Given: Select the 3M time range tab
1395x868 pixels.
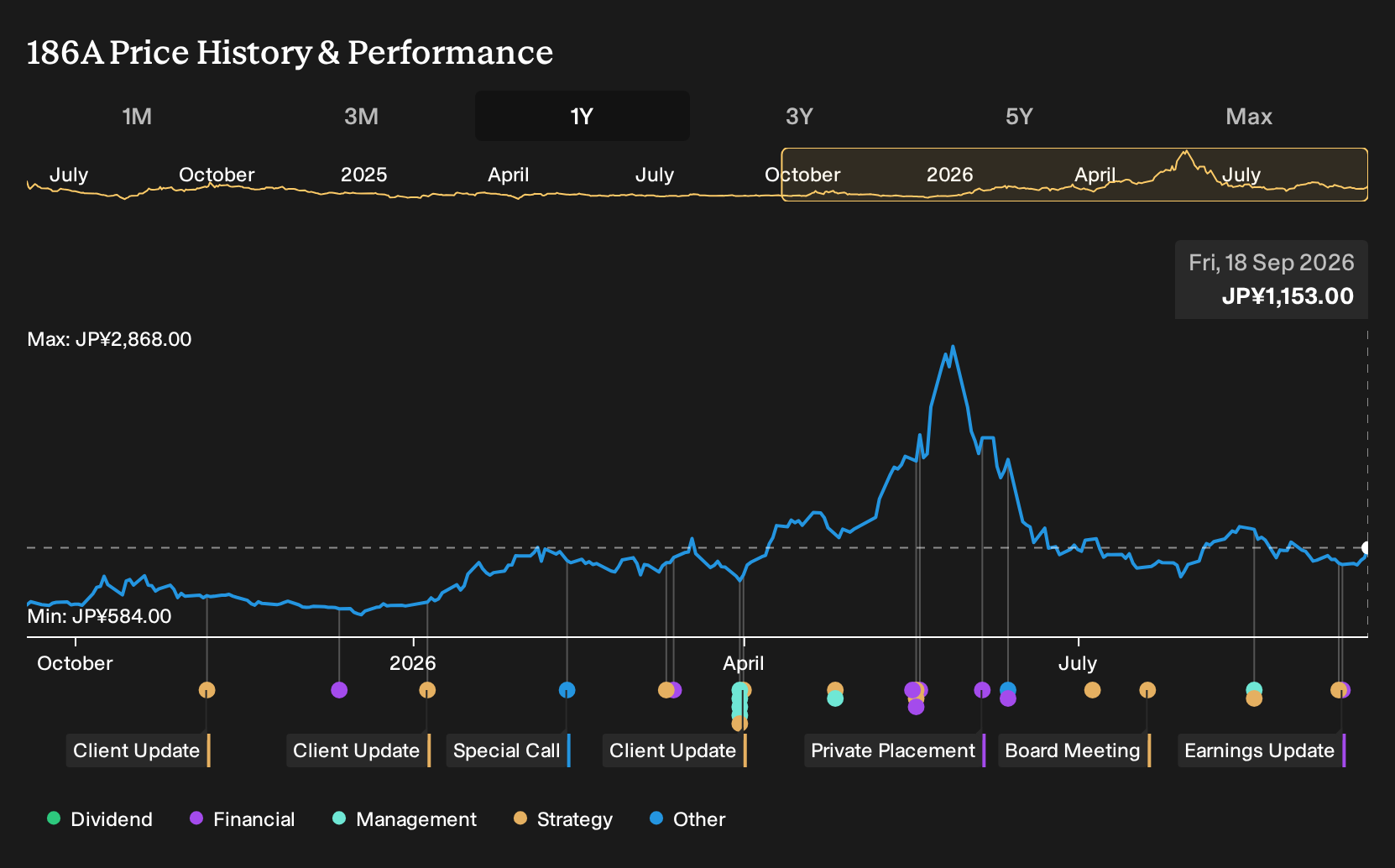Looking at the screenshot, I should (x=361, y=116).
